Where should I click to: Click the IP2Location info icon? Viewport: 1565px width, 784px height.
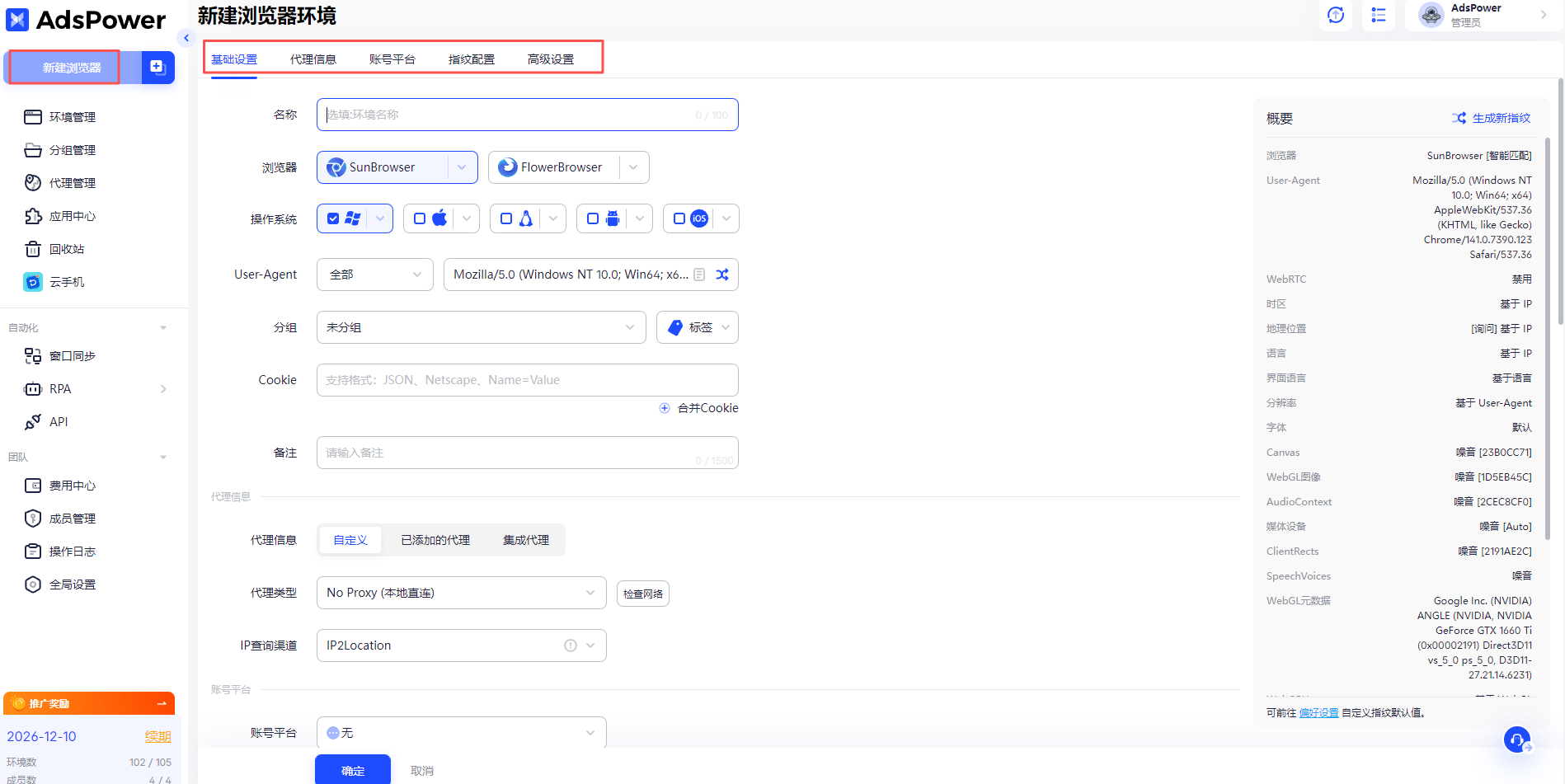[570, 646]
